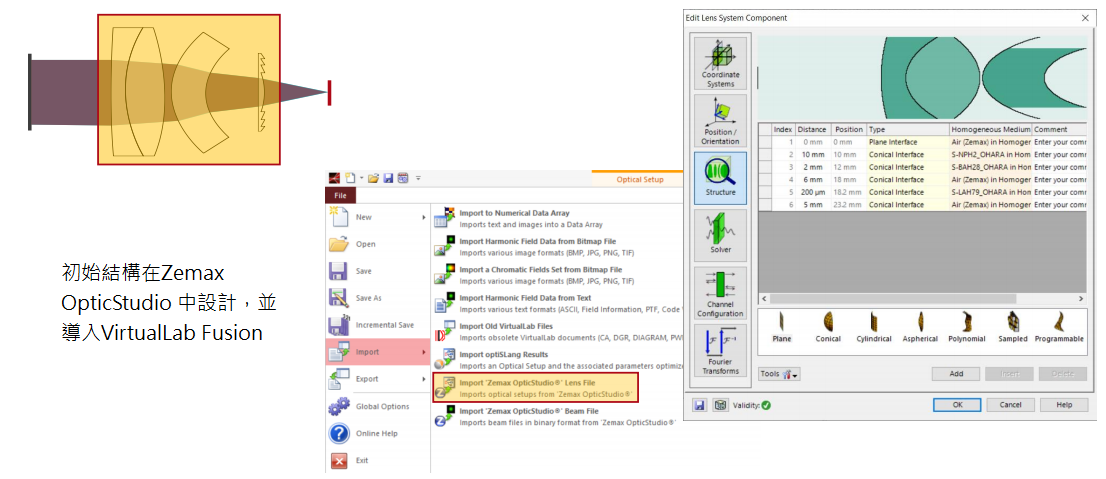Click the Cancel button

click(x=1011, y=405)
